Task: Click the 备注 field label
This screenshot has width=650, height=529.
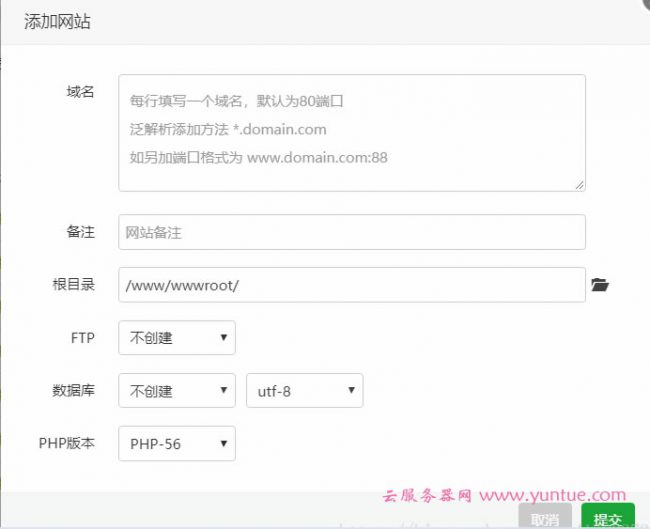Action: [x=80, y=232]
